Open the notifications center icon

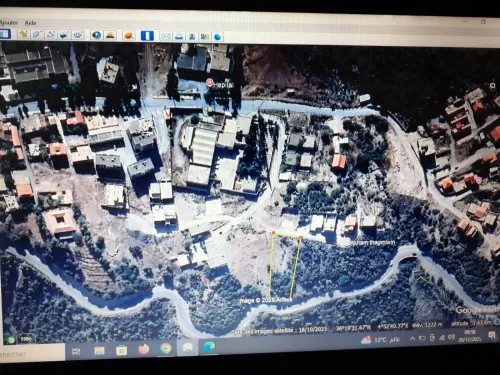coord(491,335)
